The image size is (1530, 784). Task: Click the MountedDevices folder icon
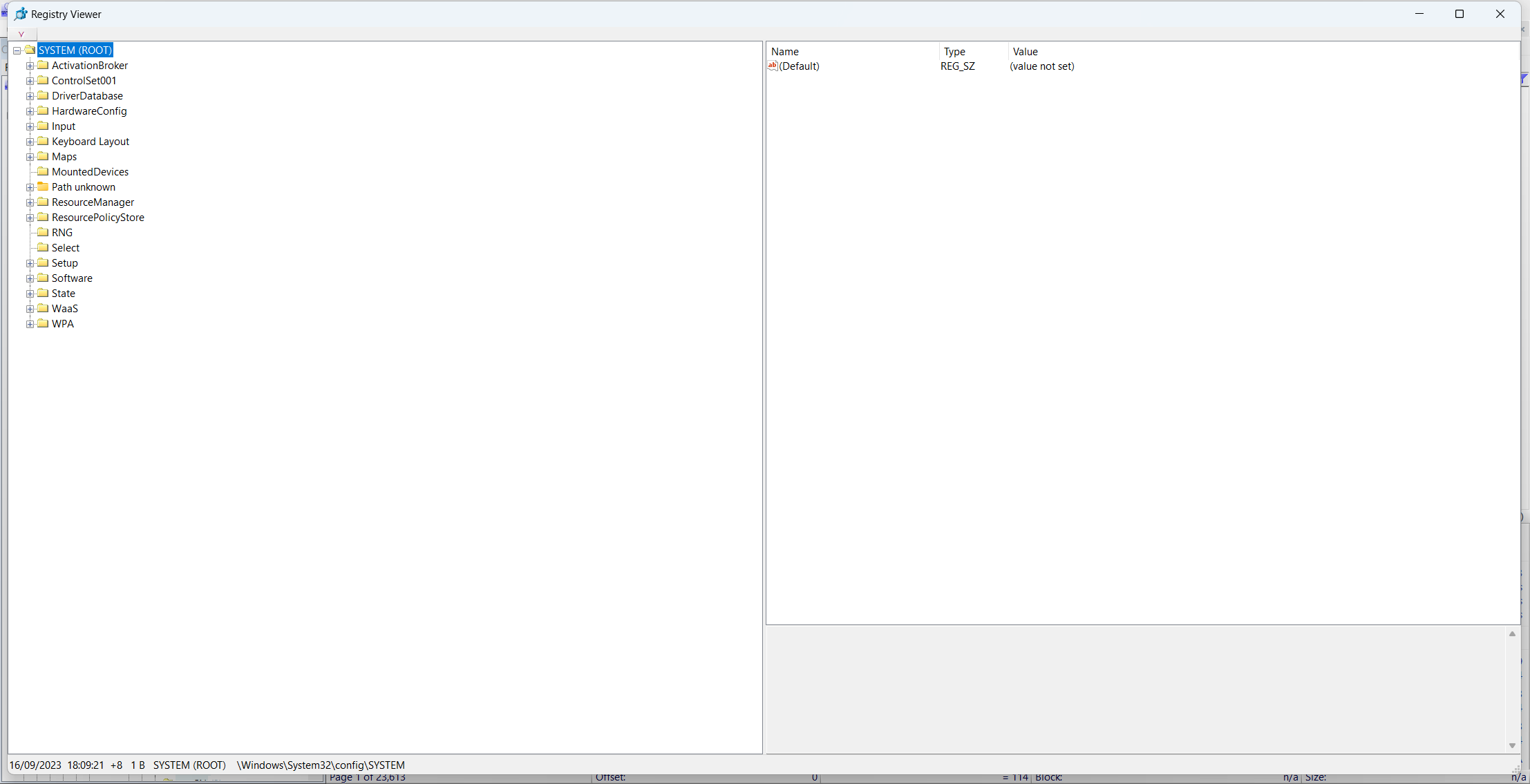point(43,171)
